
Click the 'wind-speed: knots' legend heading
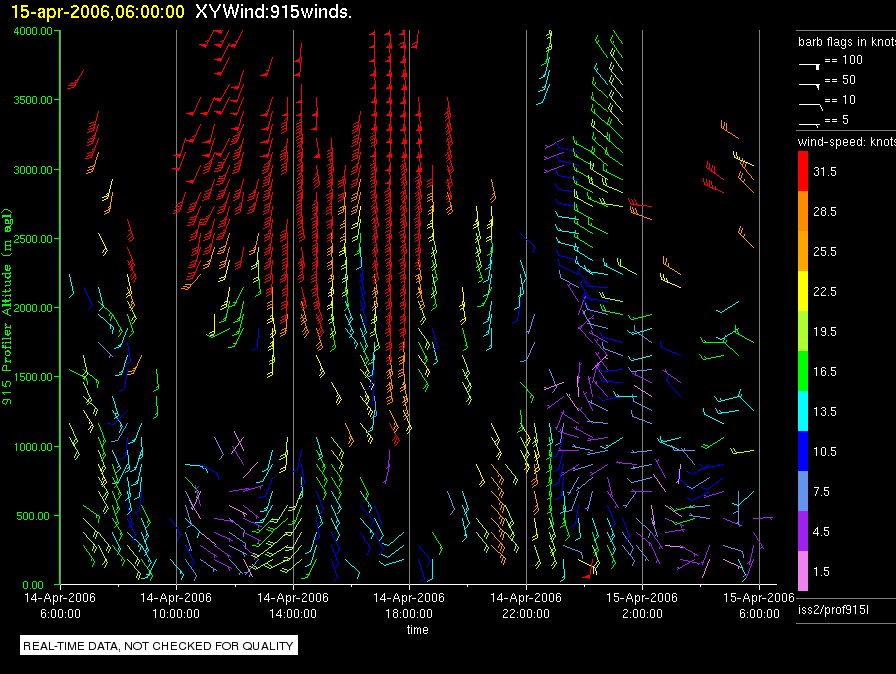pyautogui.click(x=847, y=142)
